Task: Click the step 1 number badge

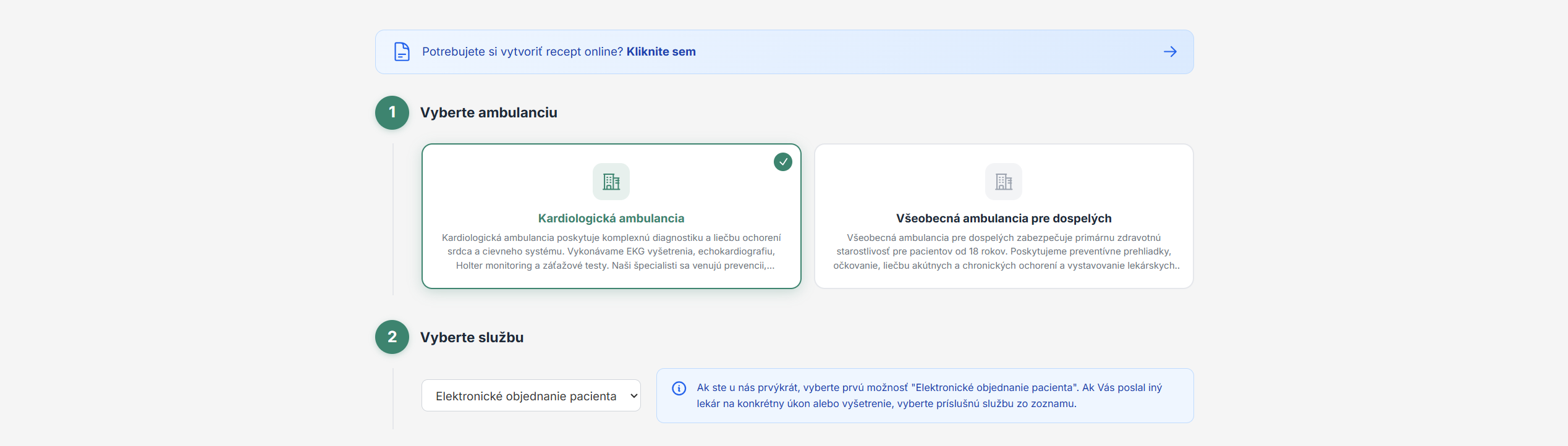Action: (392, 112)
